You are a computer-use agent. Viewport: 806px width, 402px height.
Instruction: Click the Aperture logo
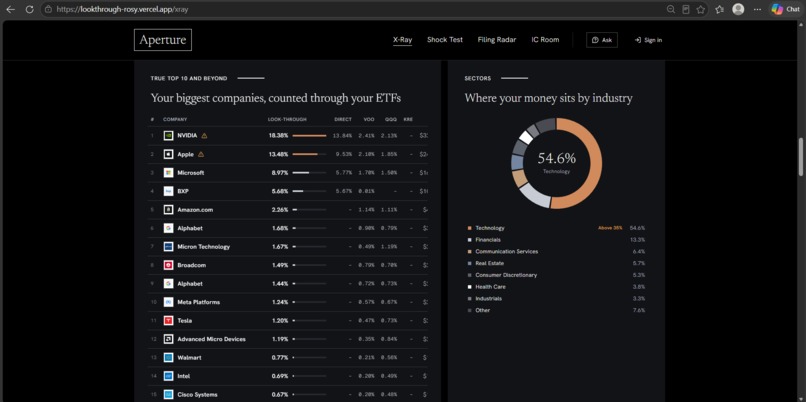[163, 40]
